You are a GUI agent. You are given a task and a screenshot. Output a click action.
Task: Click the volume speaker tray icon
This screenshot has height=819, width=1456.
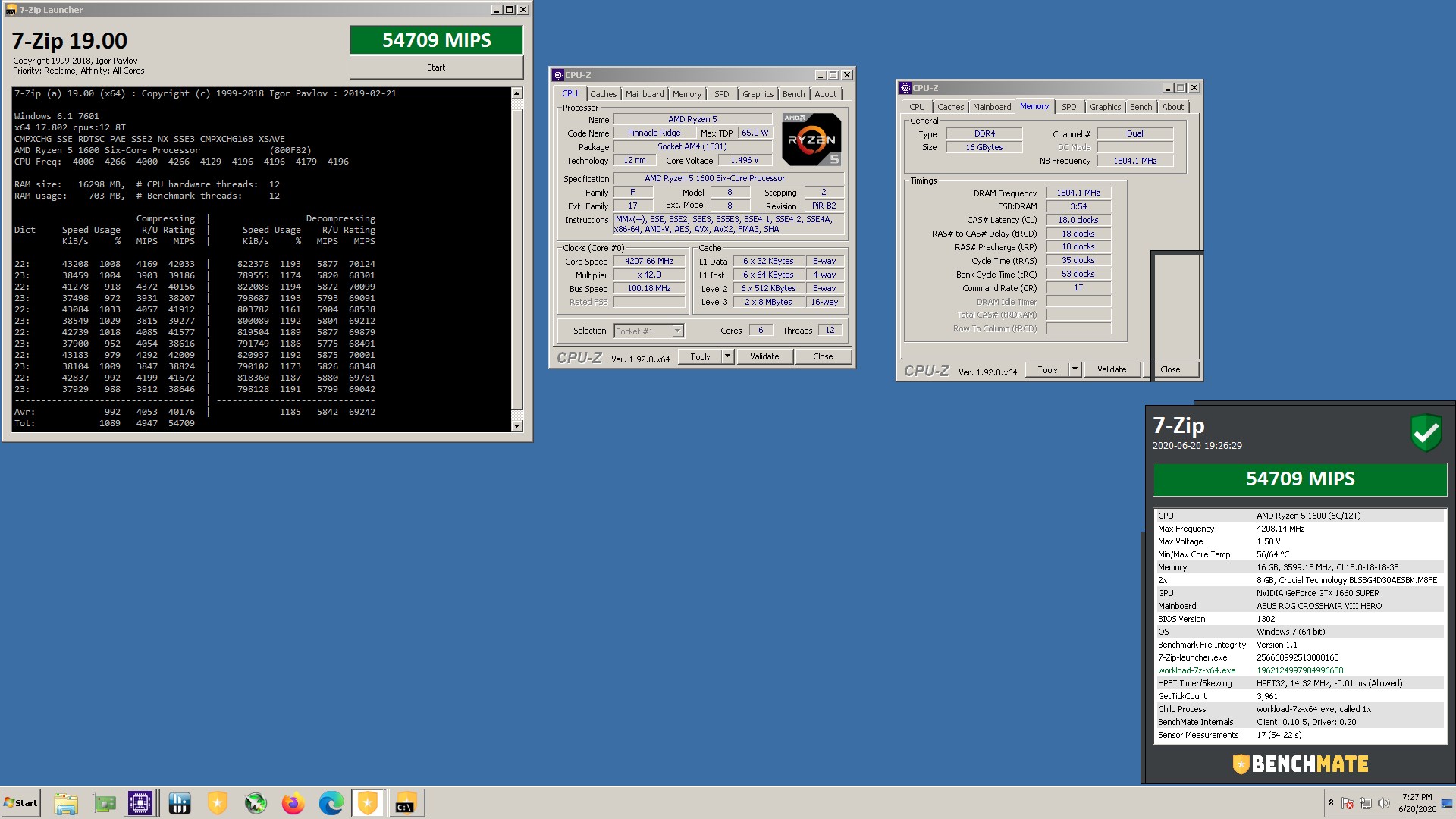[x=1384, y=803]
